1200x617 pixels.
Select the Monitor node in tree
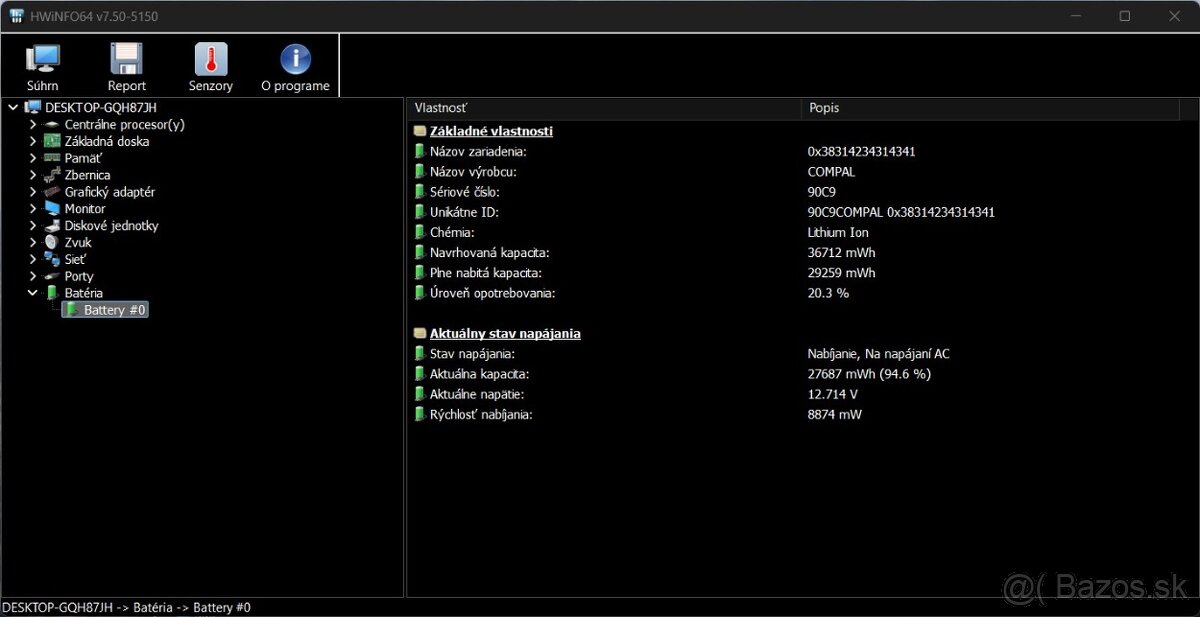click(84, 209)
